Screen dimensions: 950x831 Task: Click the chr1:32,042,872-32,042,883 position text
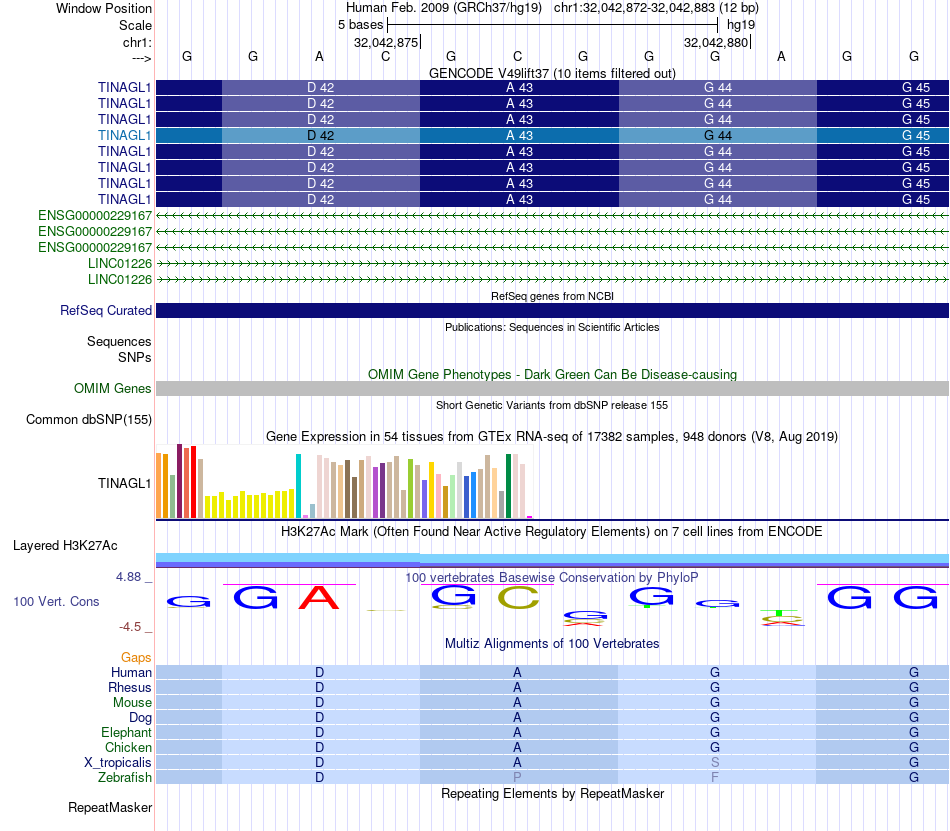(x=656, y=8)
